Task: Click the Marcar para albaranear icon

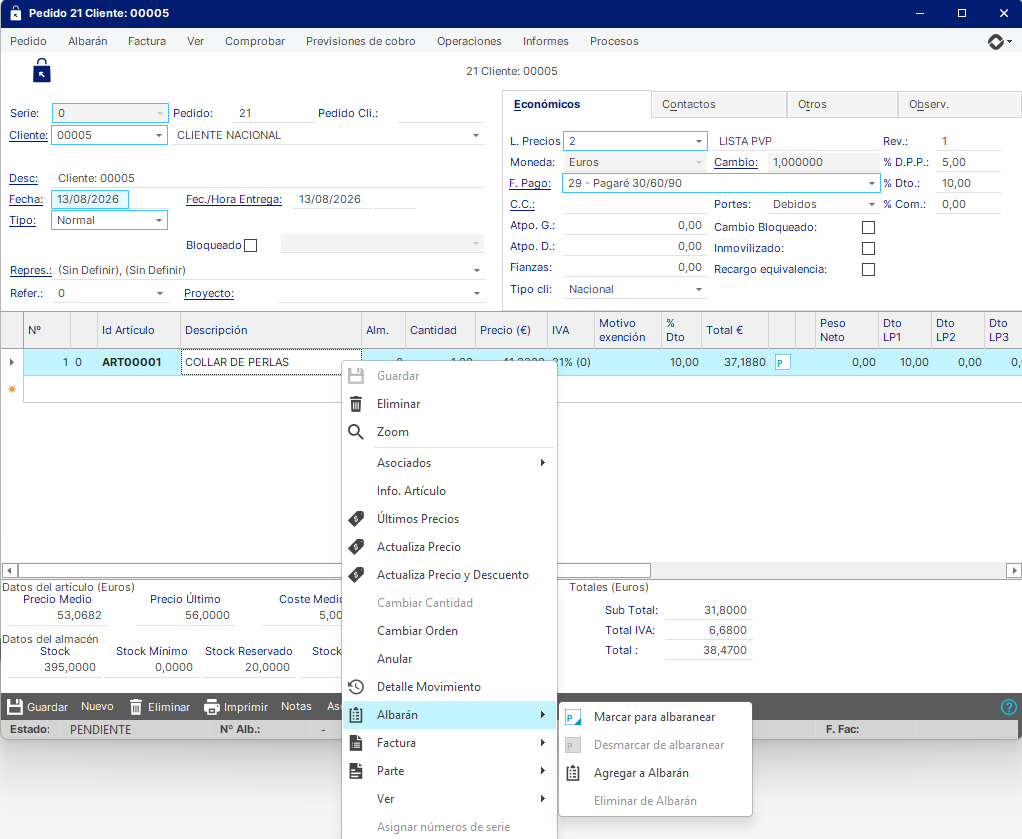Action: coord(573,718)
